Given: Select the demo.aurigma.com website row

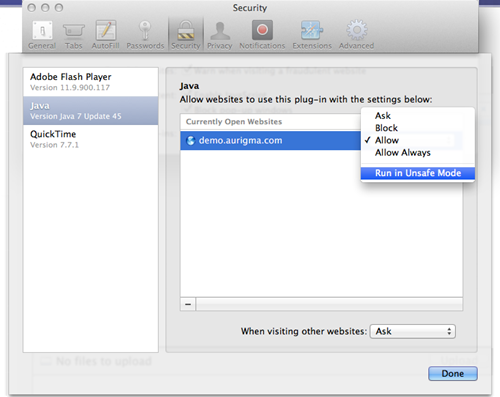Looking at the screenshot, I should click(x=270, y=140).
